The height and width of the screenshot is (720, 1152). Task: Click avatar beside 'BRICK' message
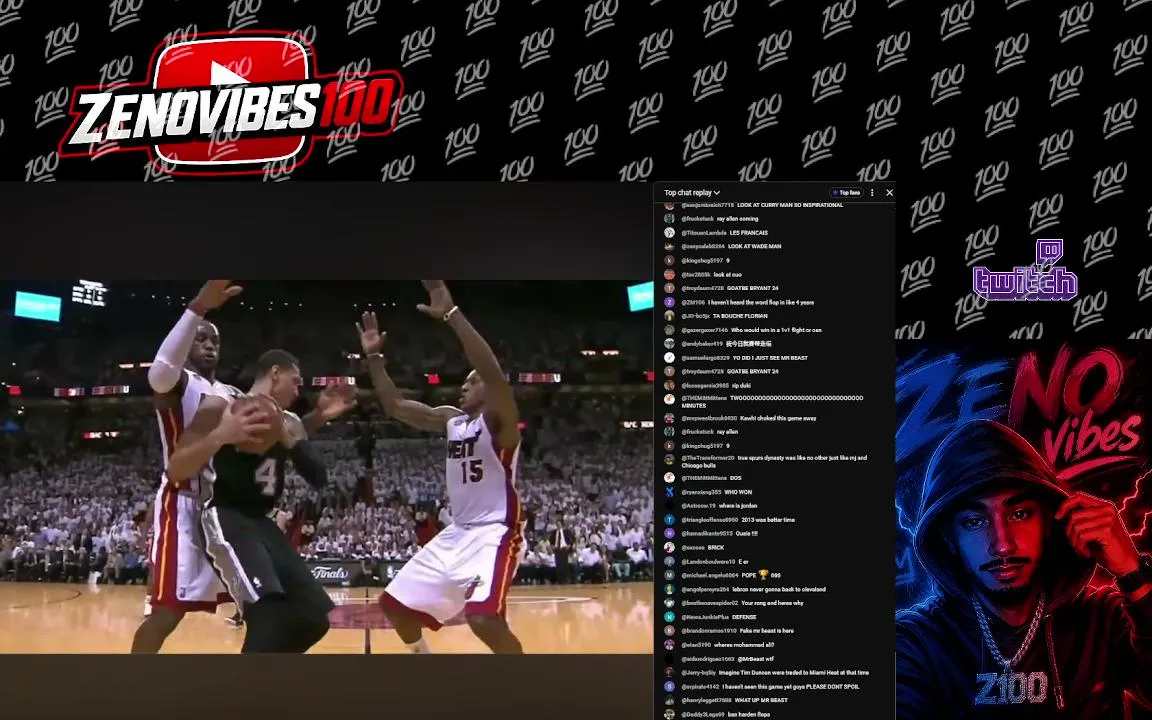(x=669, y=547)
